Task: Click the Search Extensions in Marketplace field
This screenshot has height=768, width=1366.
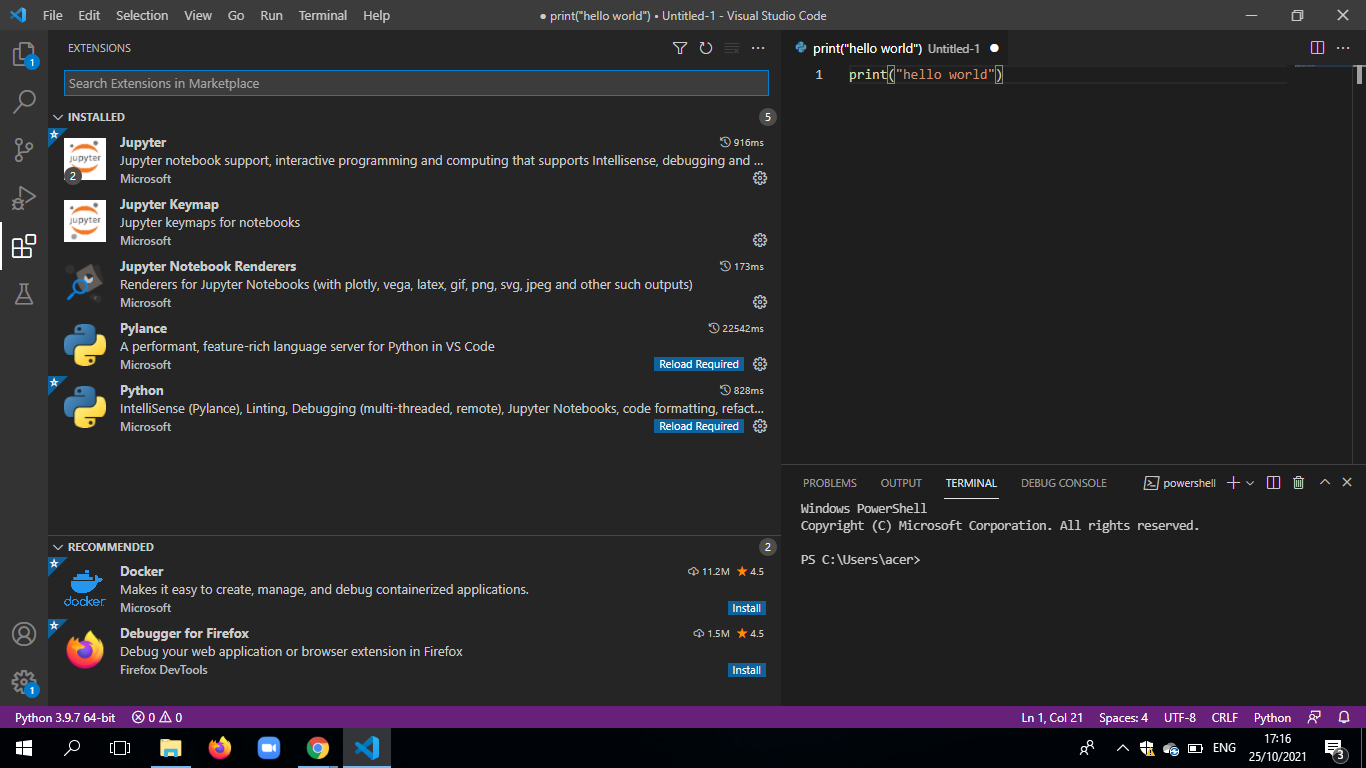Action: (416, 82)
